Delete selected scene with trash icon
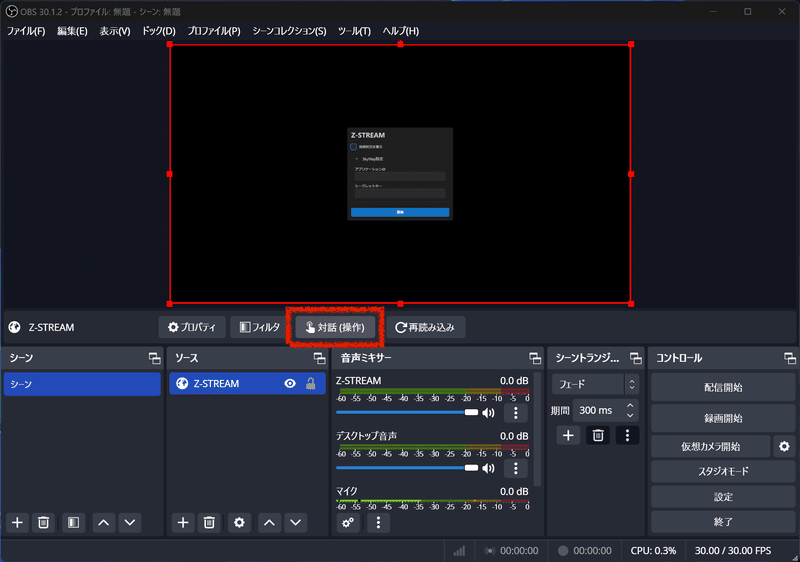Image resolution: width=800 pixels, height=562 pixels. 43,523
